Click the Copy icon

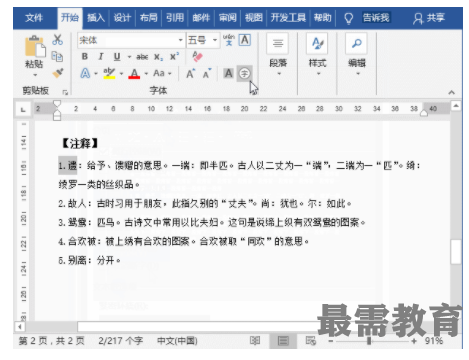click(x=57, y=57)
